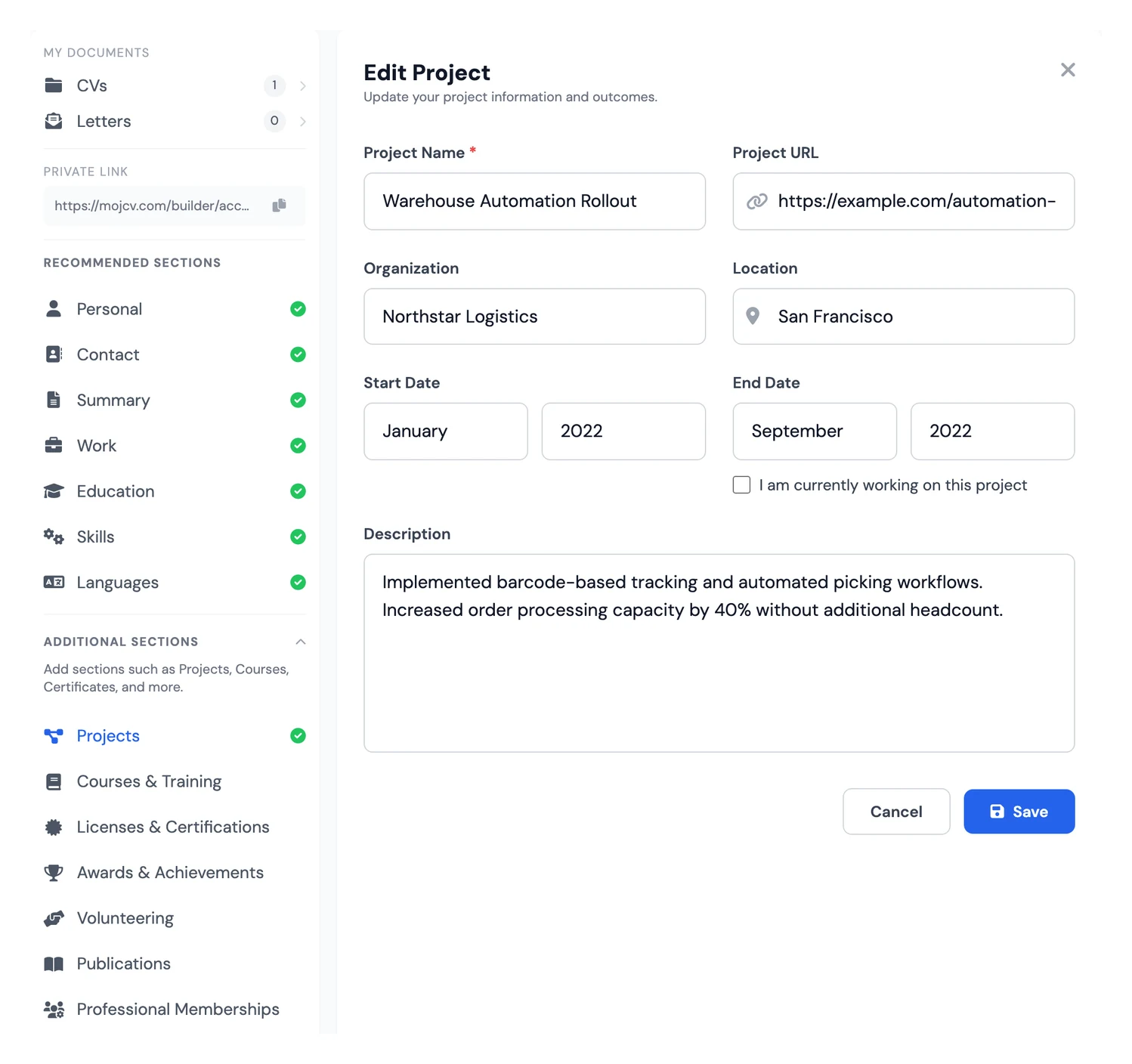This screenshot has height=1064, width=1132.
Task: Click the Organization field with Northstar Logistics
Action: 535,317
